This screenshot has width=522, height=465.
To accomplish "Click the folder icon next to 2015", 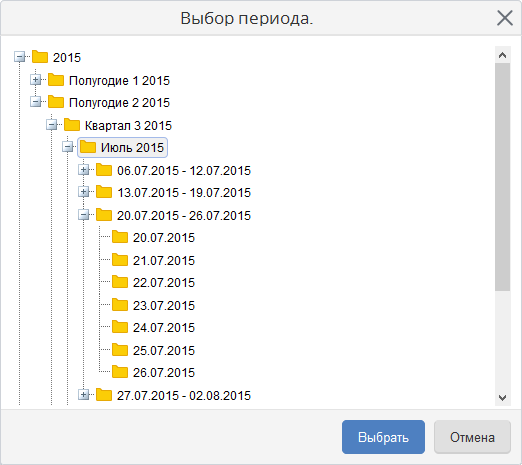I will tap(40, 57).
